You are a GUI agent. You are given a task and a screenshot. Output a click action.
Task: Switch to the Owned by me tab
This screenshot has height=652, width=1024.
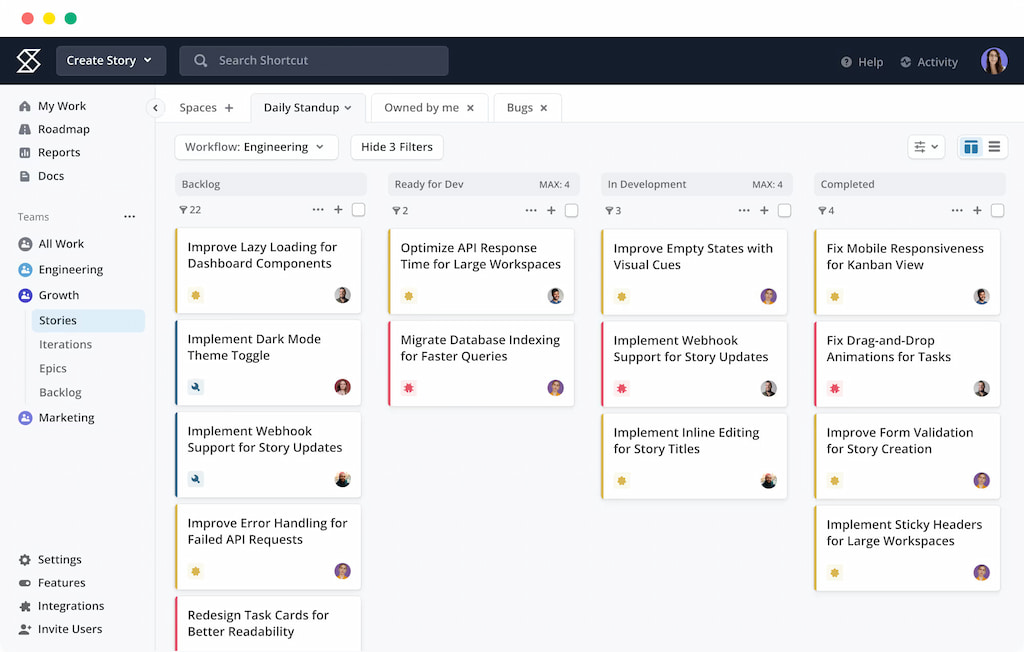(x=421, y=107)
